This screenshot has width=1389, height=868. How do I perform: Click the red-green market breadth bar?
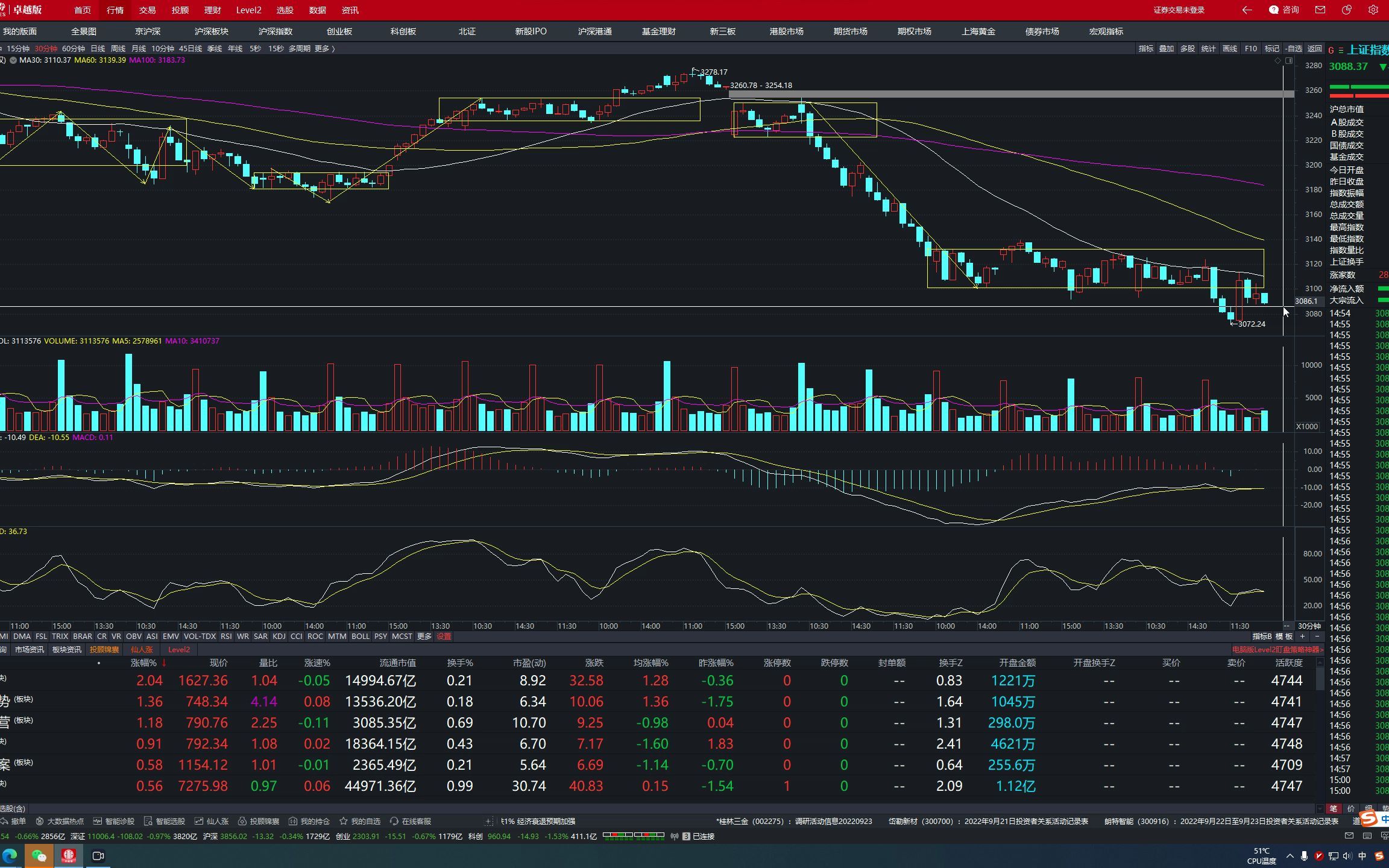[633, 836]
